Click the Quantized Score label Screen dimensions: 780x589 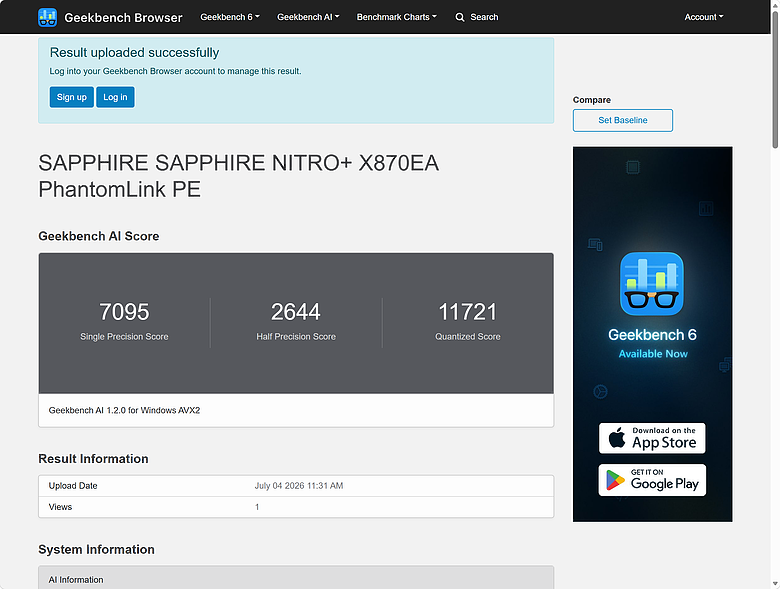(x=468, y=337)
